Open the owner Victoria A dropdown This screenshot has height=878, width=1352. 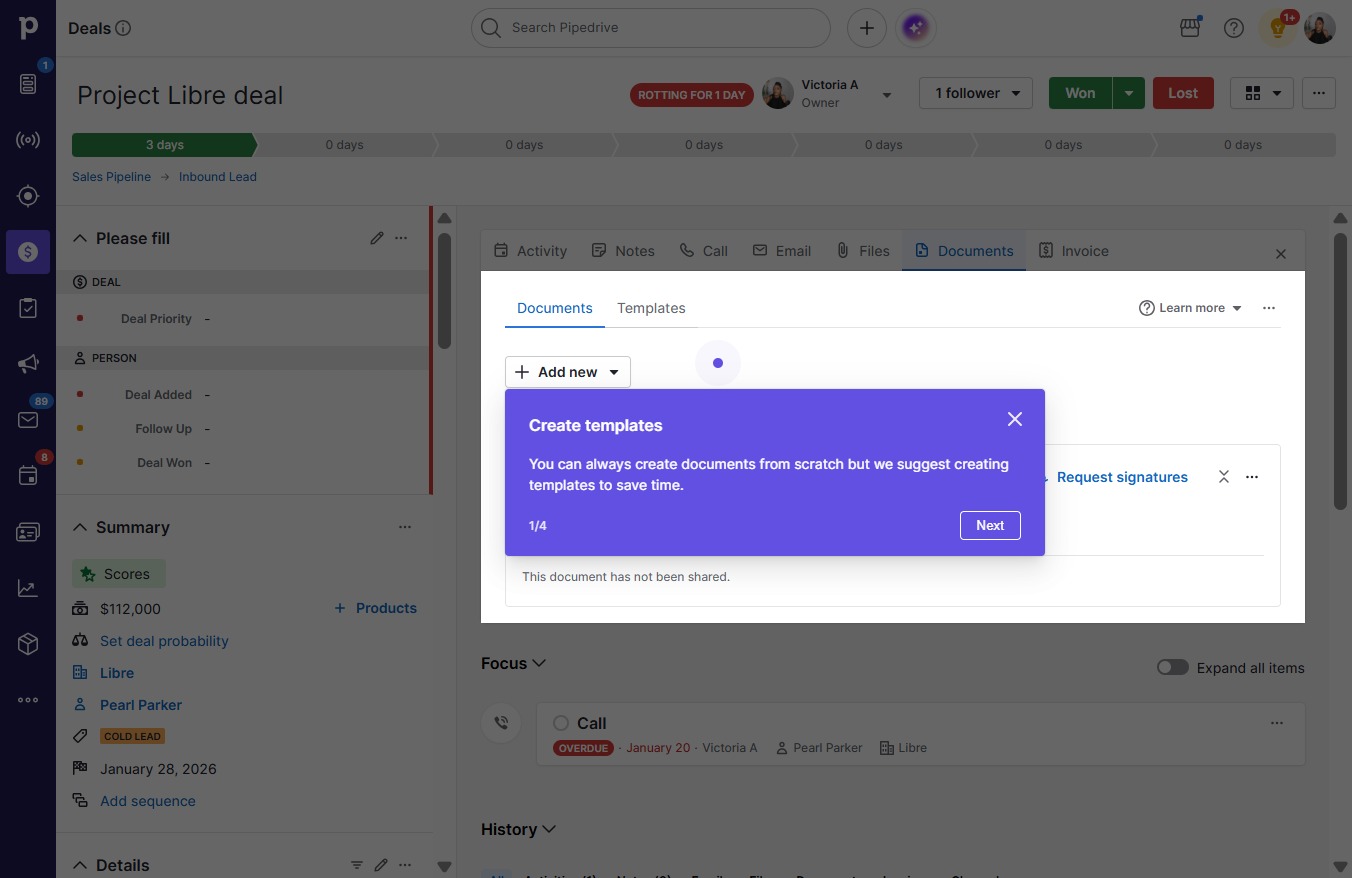click(886, 95)
